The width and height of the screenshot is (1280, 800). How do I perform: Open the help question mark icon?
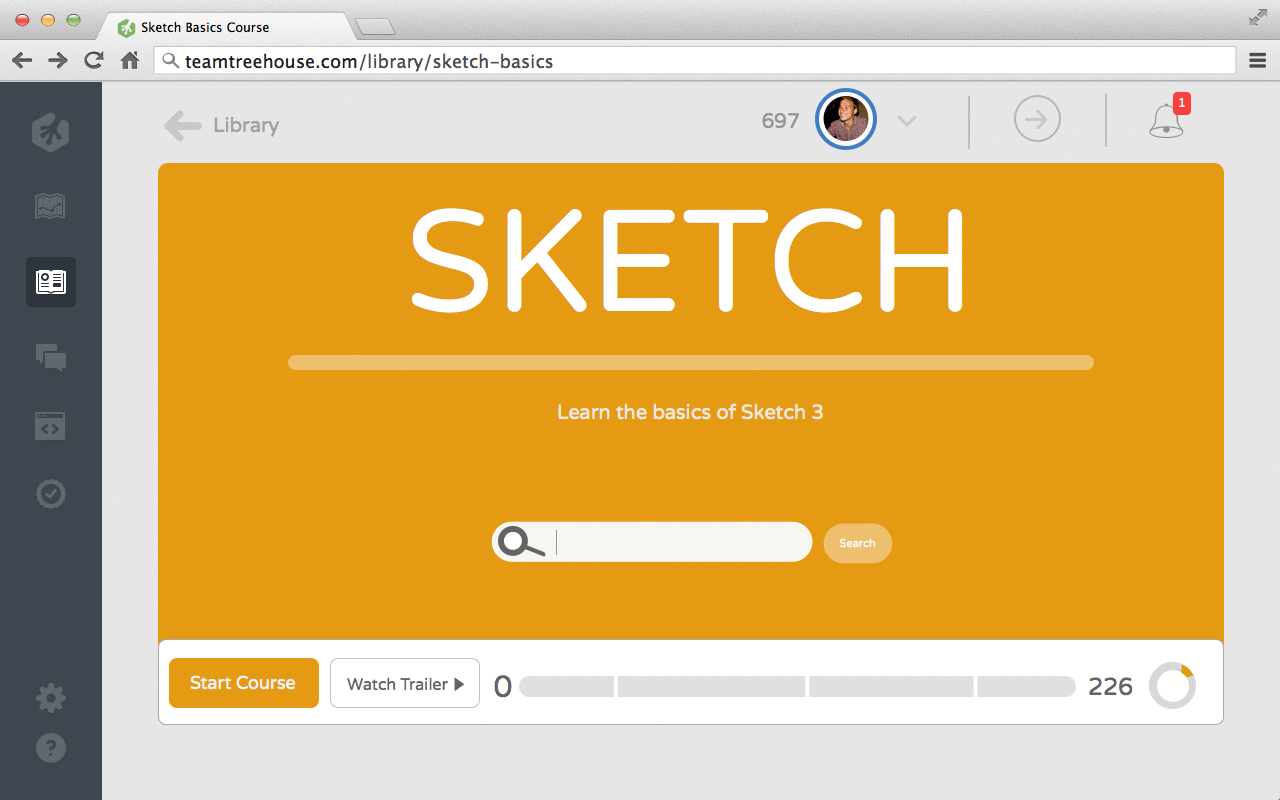(x=51, y=747)
